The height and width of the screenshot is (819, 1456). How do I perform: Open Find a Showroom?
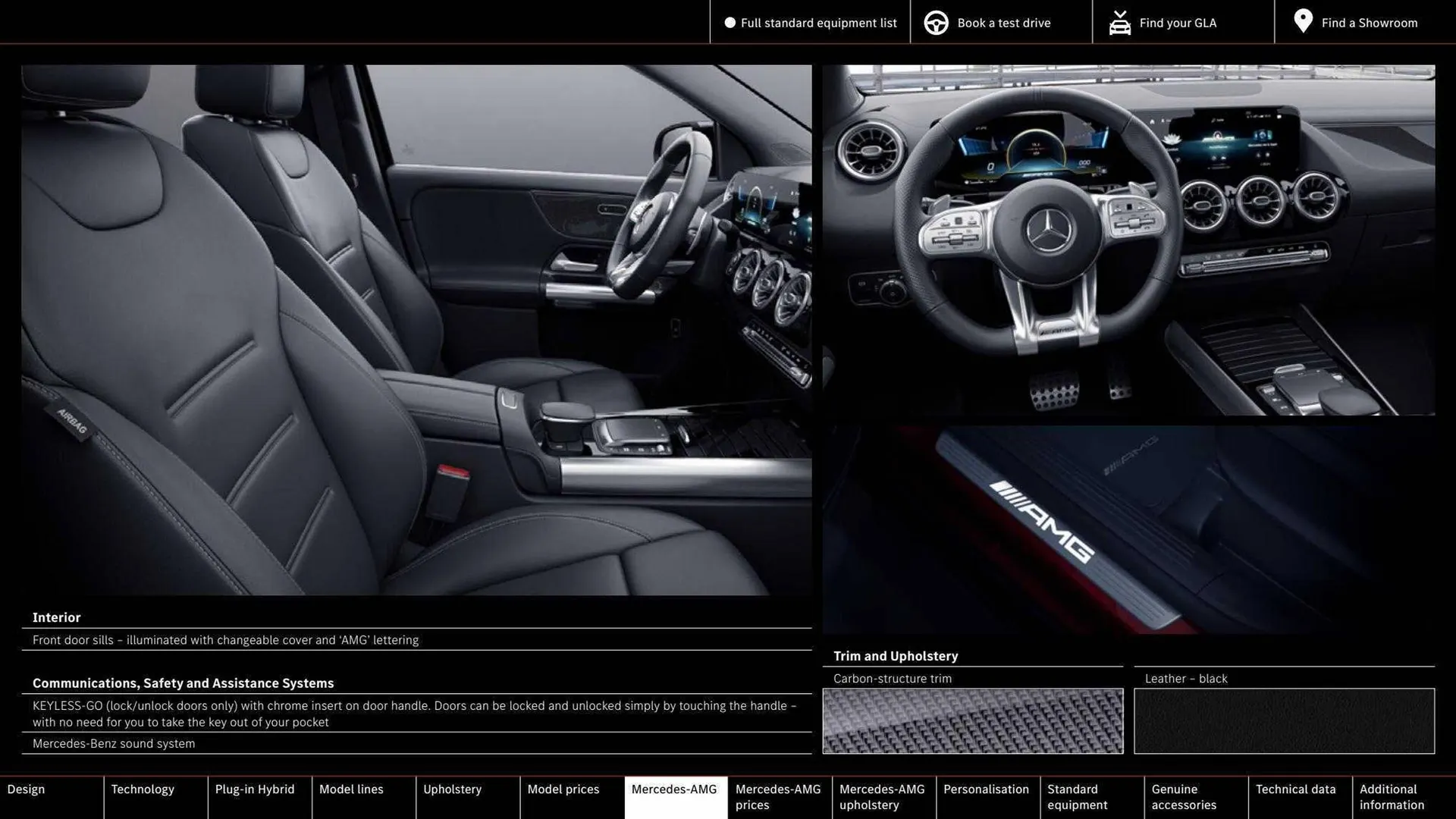coord(1370,22)
